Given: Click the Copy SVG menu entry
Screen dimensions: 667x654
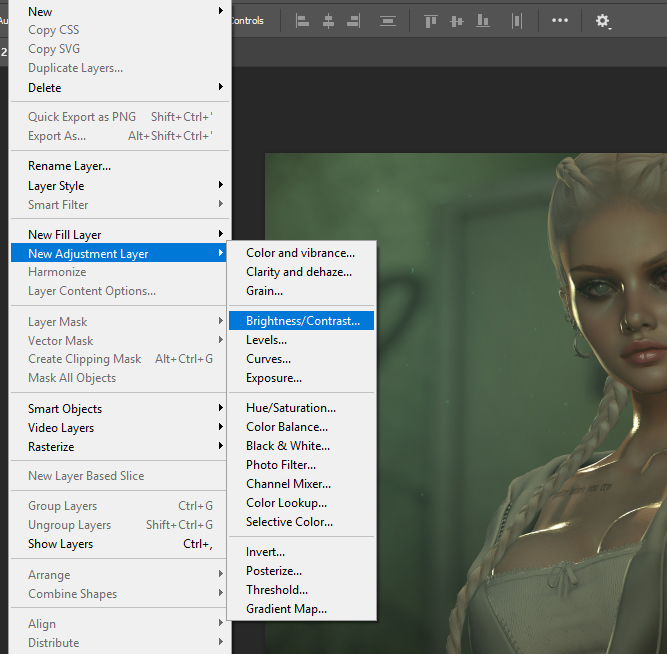Looking at the screenshot, I should (x=120, y=49).
